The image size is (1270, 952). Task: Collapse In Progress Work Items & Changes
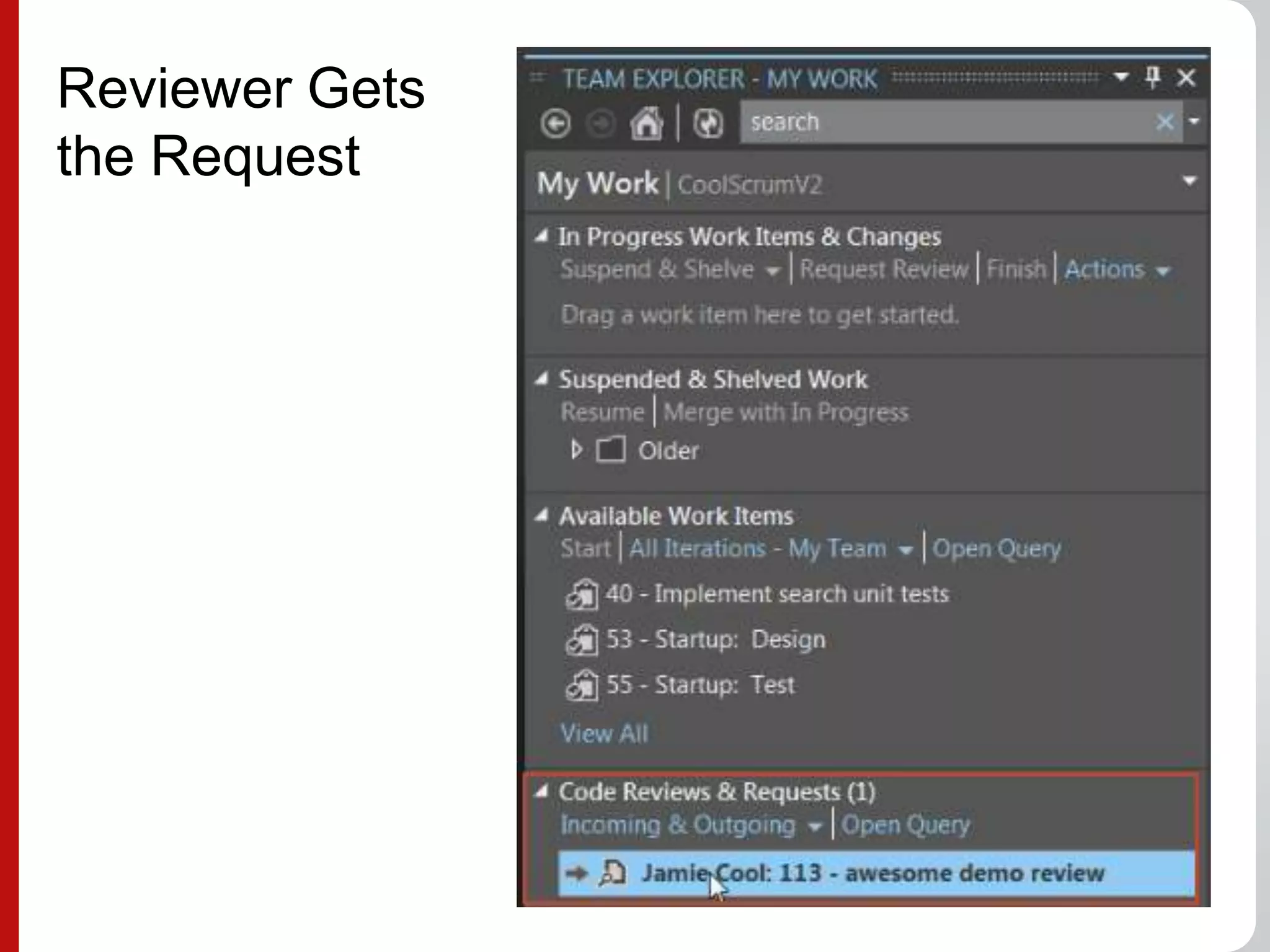coord(542,236)
